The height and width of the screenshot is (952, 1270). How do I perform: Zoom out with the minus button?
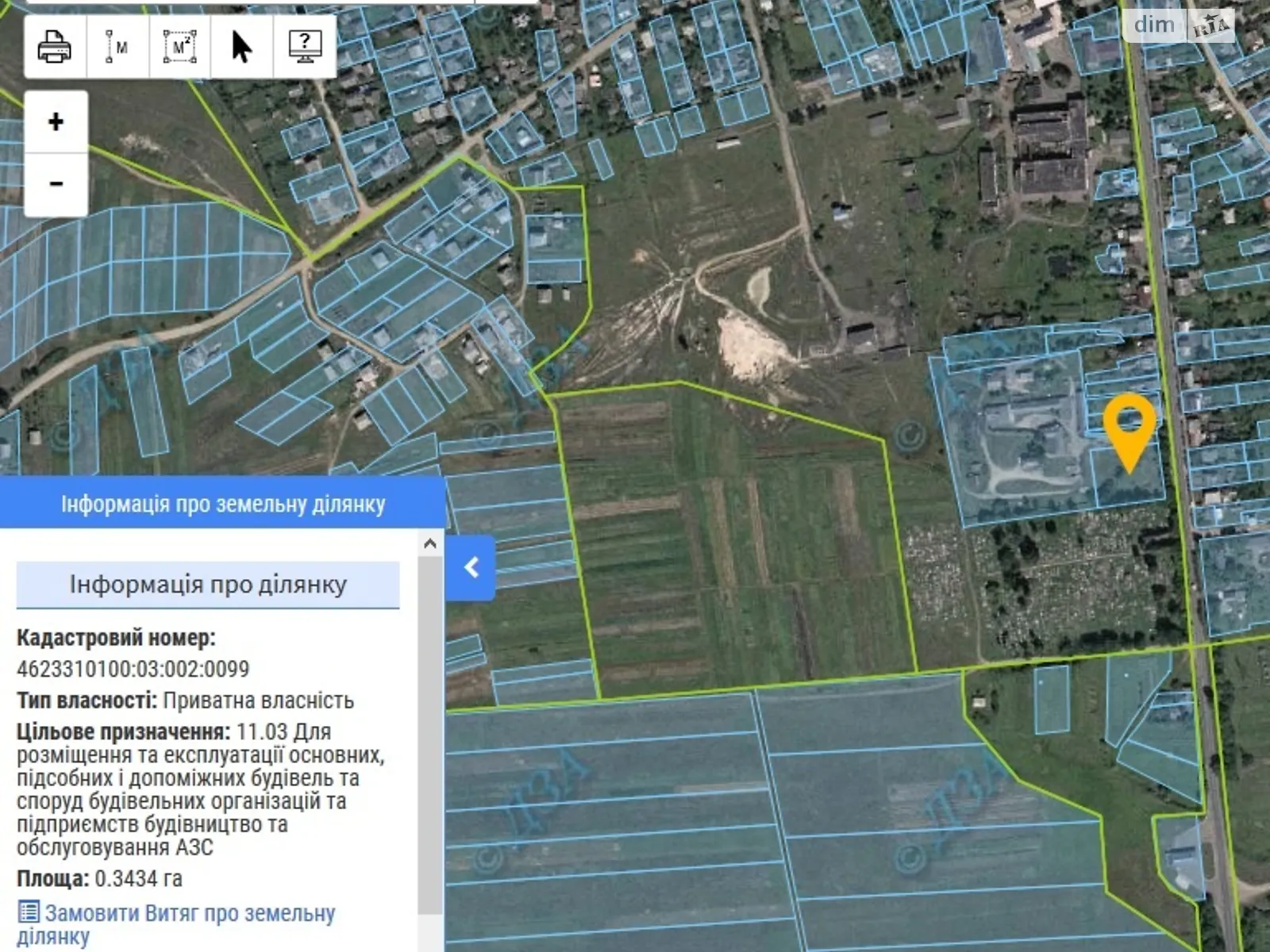click(x=56, y=184)
